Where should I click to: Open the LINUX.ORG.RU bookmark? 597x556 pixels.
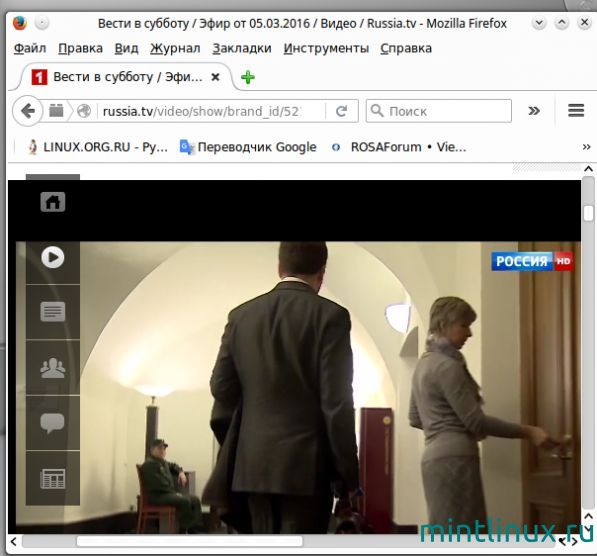pos(98,147)
